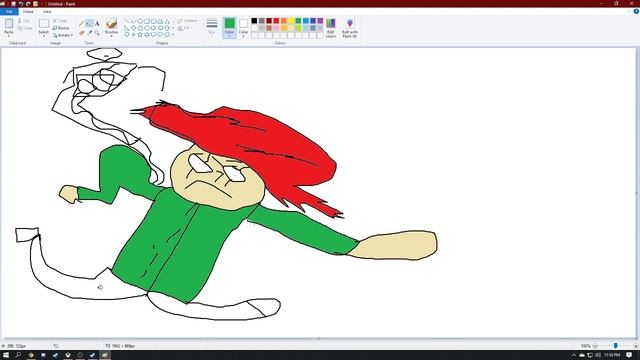Click the Copy button in Clipboard group
Screen dimensions: 640x360
pos(25,28)
